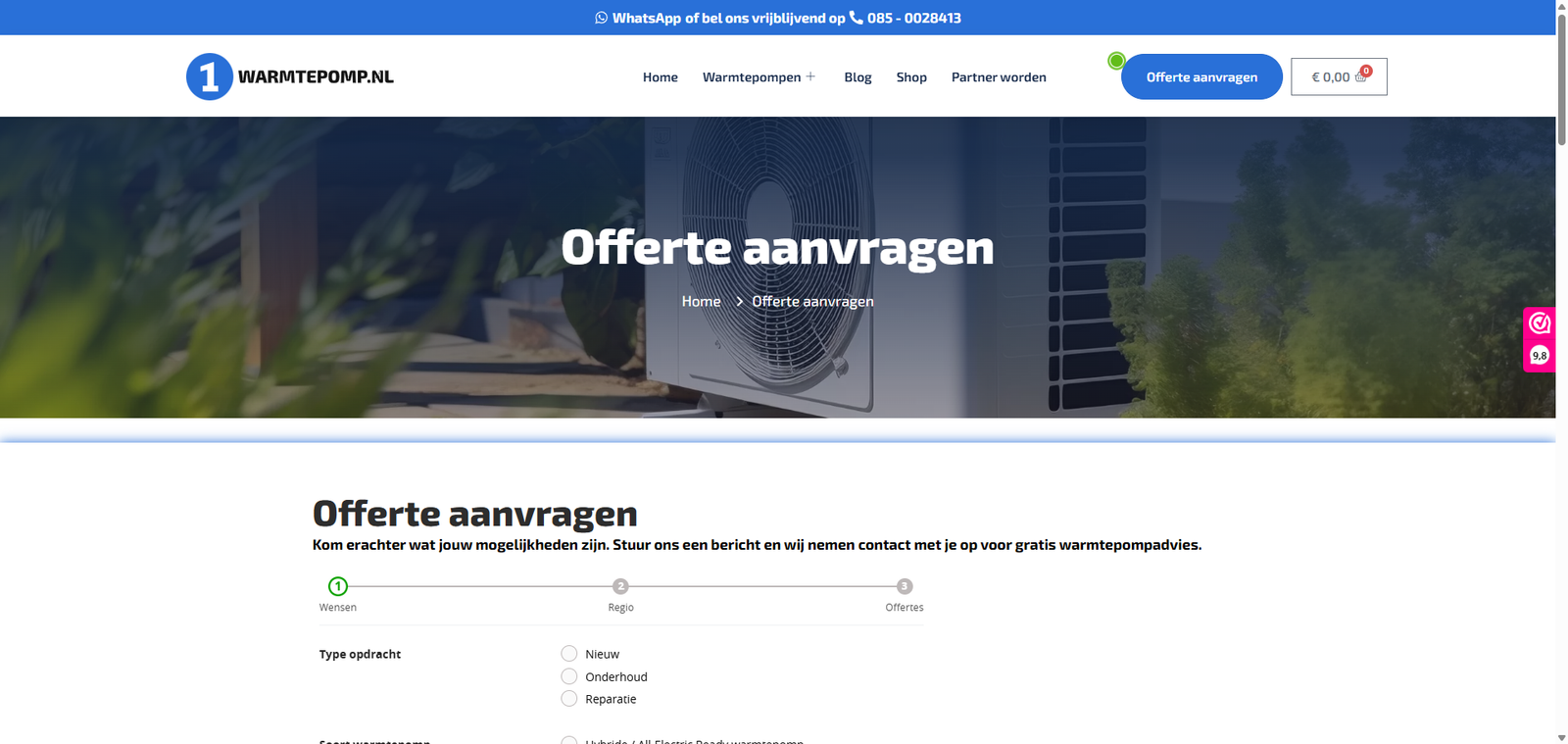This screenshot has width=1568, height=744.
Task: Select the Onderhoud radio option
Action: click(x=569, y=676)
